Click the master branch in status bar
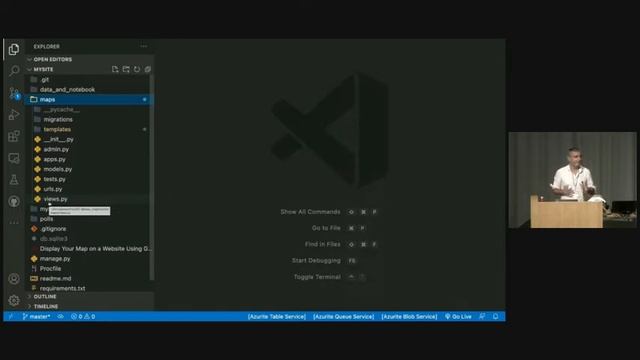The height and width of the screenshot is (360, 640). tap(36, 316)
